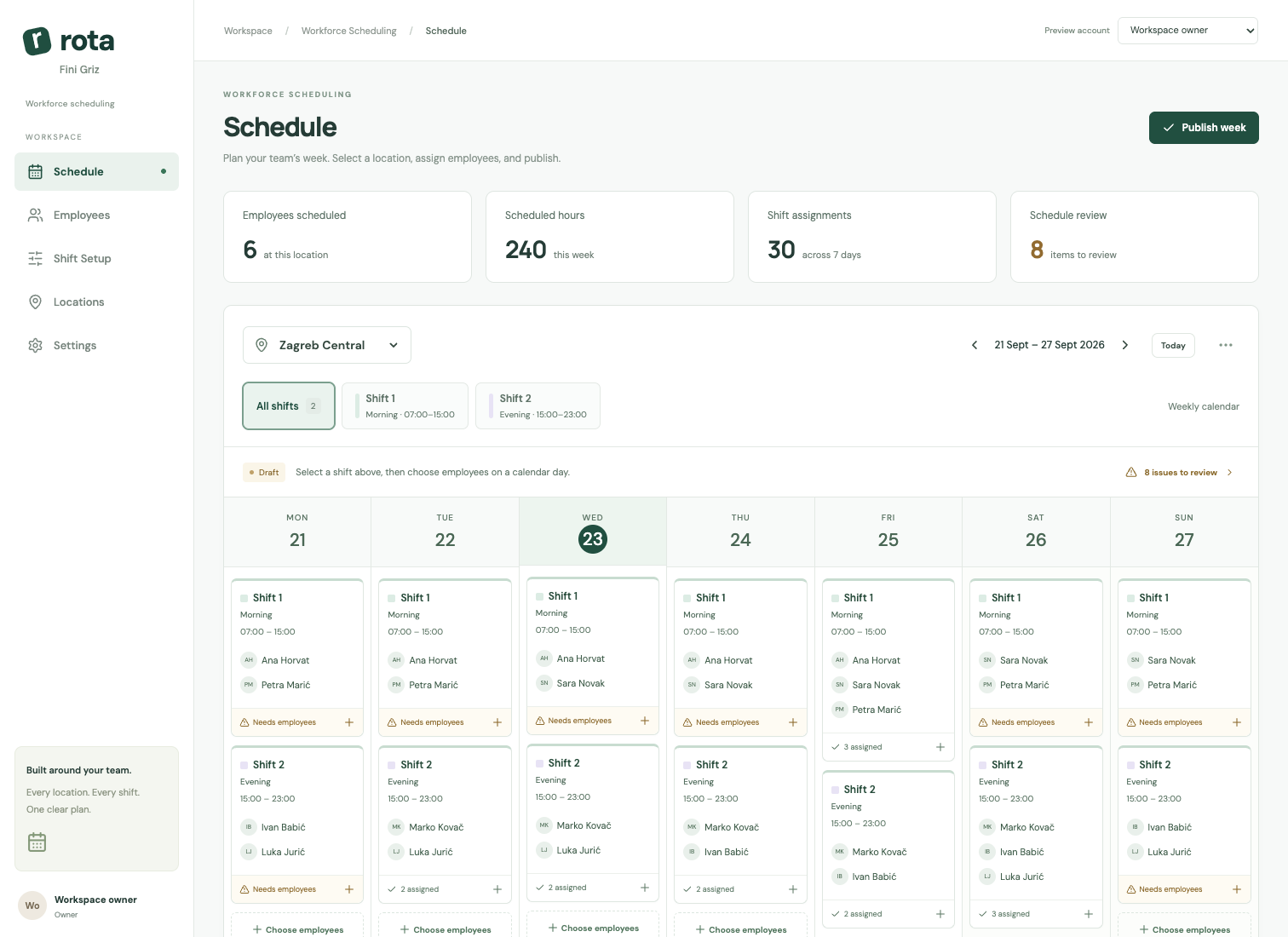Select the Shift 1 Morning tab
The height and width of the screenshot is (937, 1288).
[405, 406]
